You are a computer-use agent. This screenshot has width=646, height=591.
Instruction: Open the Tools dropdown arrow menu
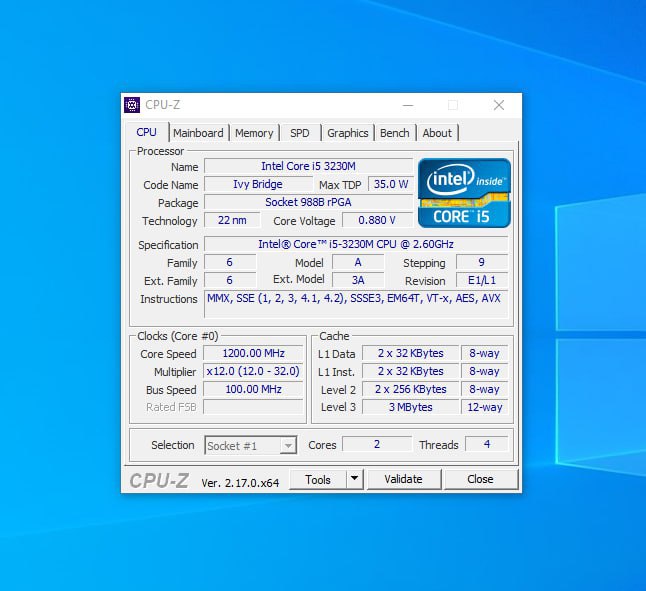354,479
